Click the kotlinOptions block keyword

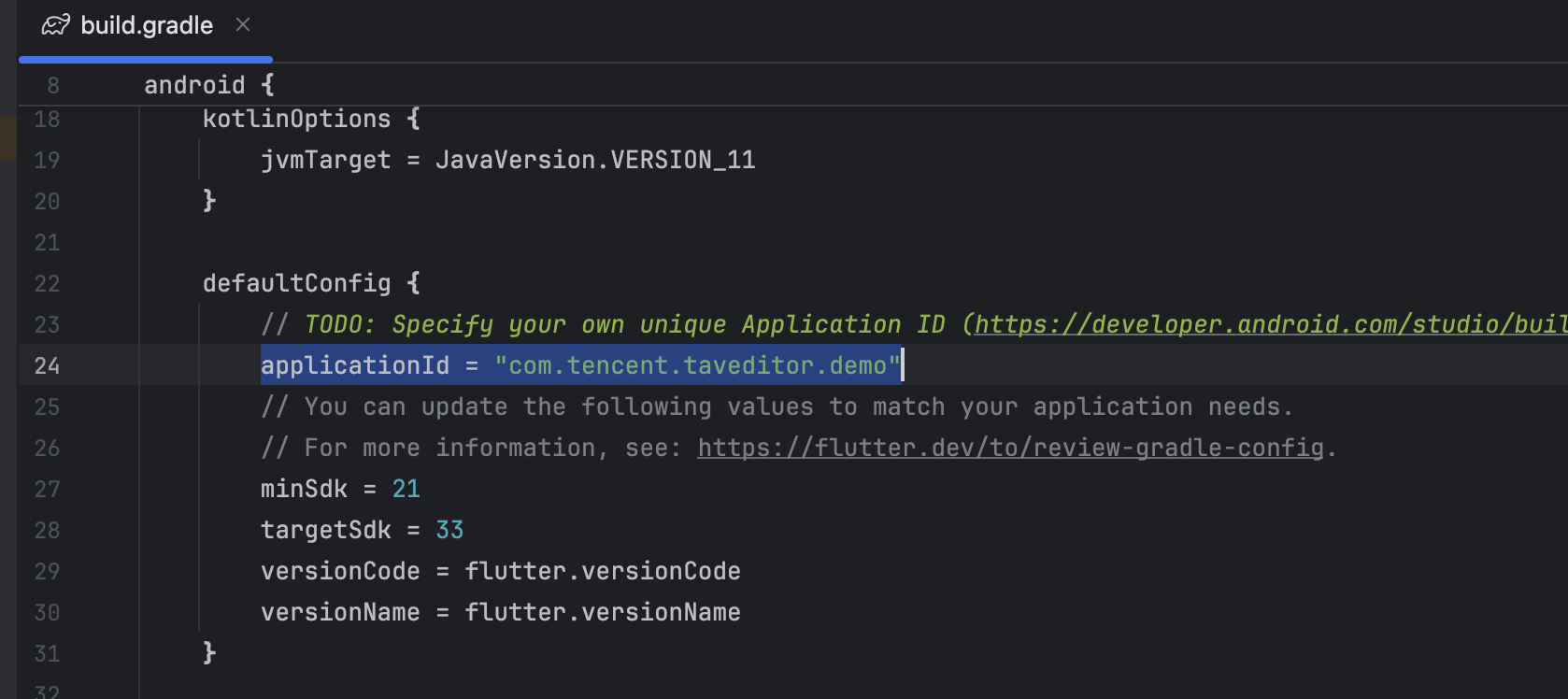click(x=296, y=119)
